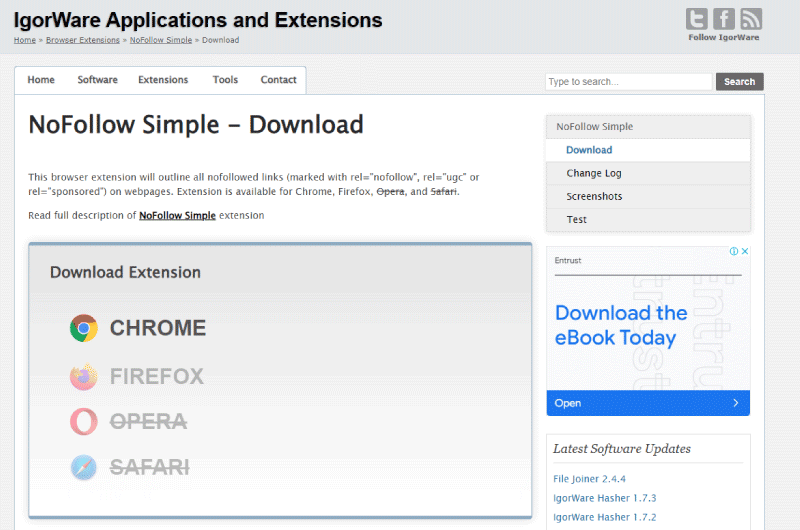Click Download the eBook Today ad text
800x530 pixels.
(621, 325)
